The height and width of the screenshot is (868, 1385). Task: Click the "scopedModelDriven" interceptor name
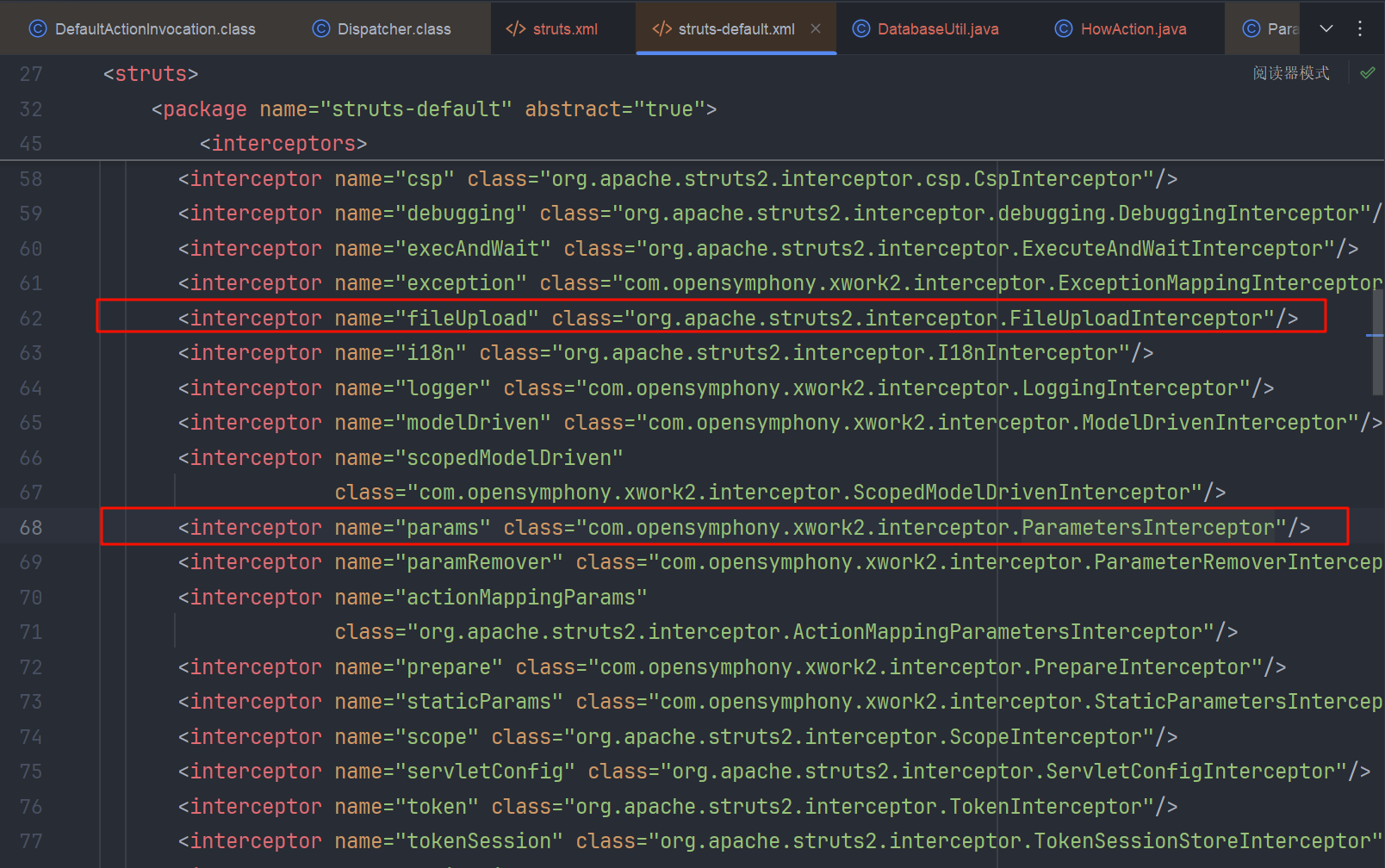tap(509, 458)
